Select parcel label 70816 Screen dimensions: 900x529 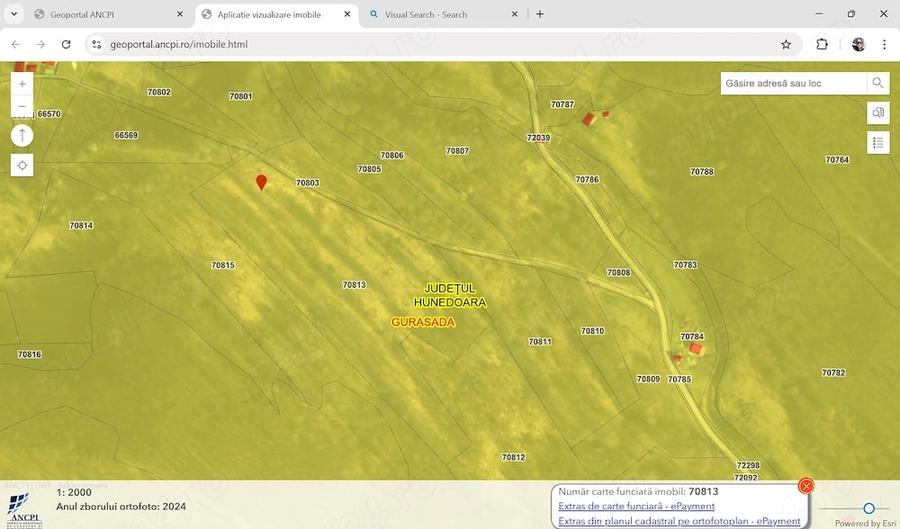coord(29,355)
